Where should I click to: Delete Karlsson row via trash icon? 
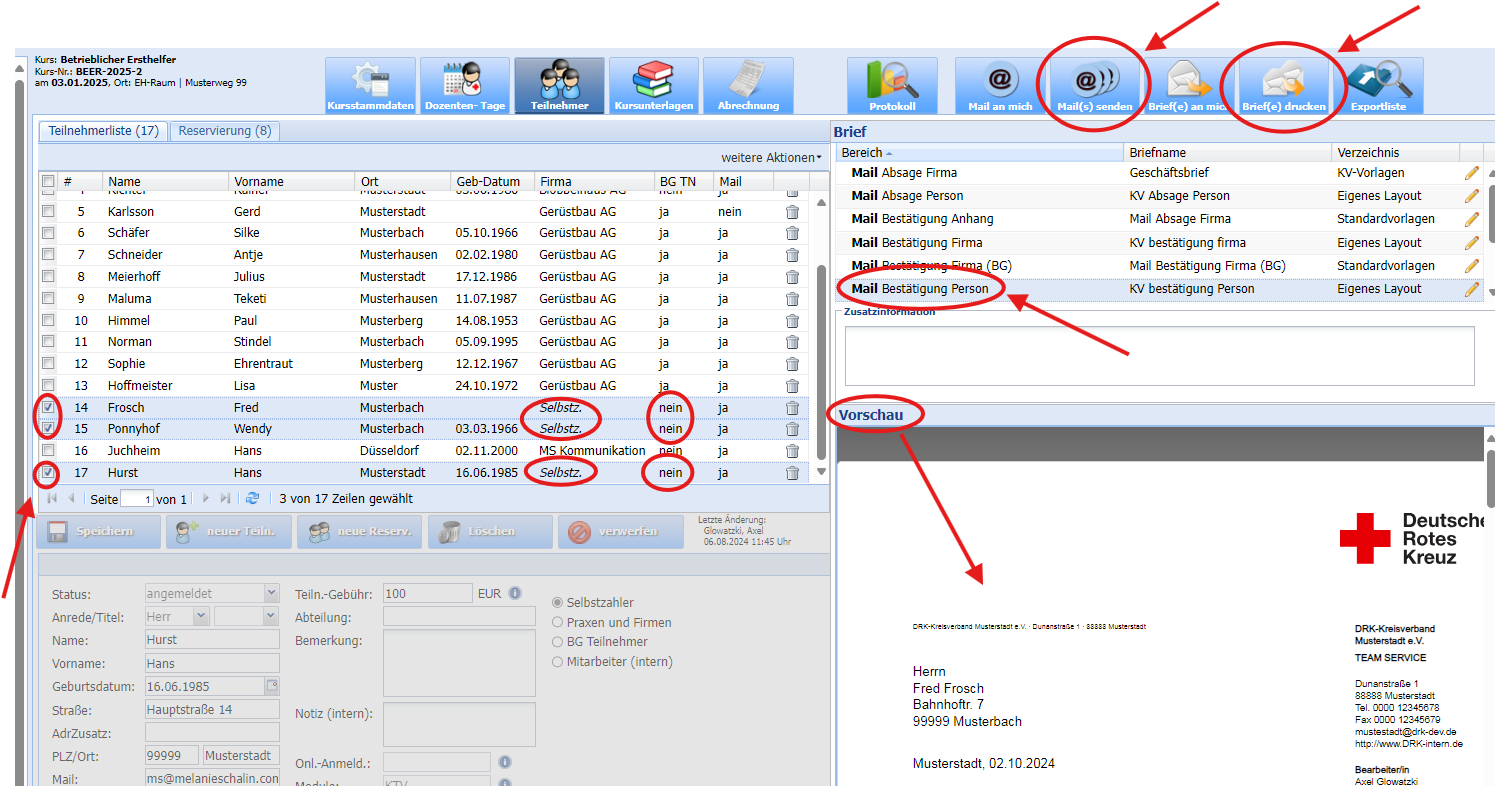(x=792, y=212)
